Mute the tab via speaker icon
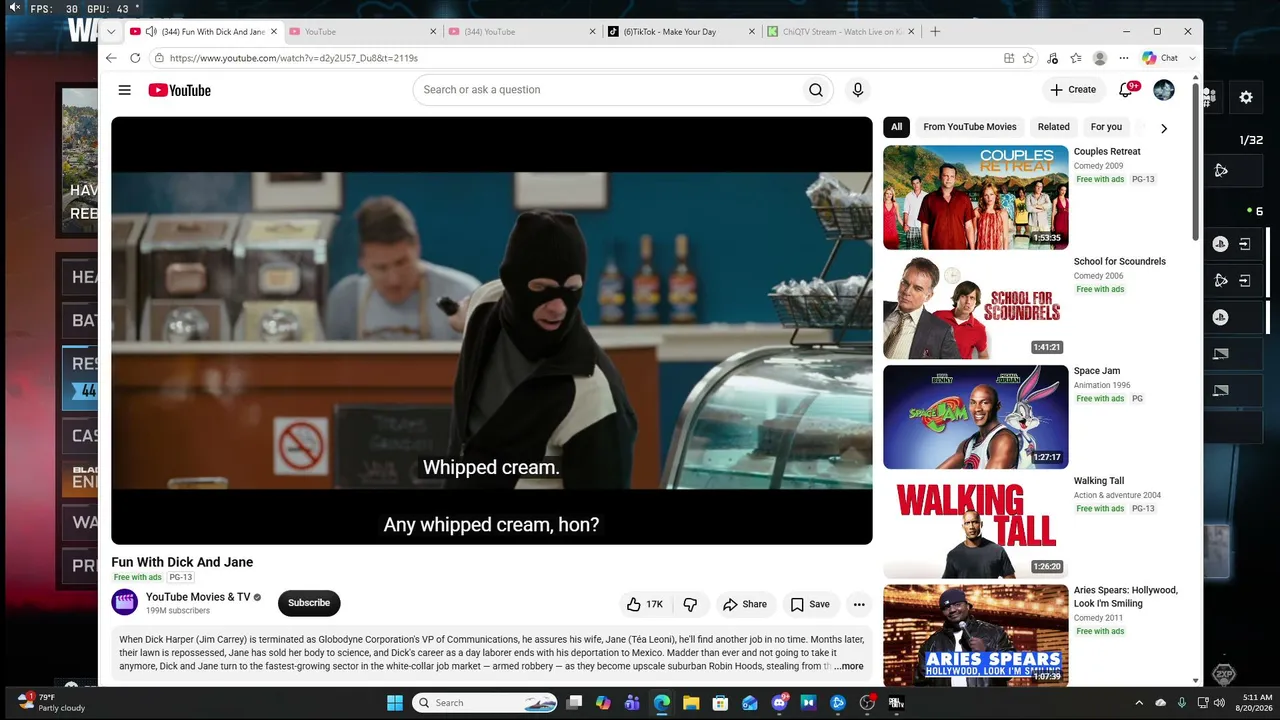The height and width of the screenshot is (720, 1280). (x=151, y=32)
